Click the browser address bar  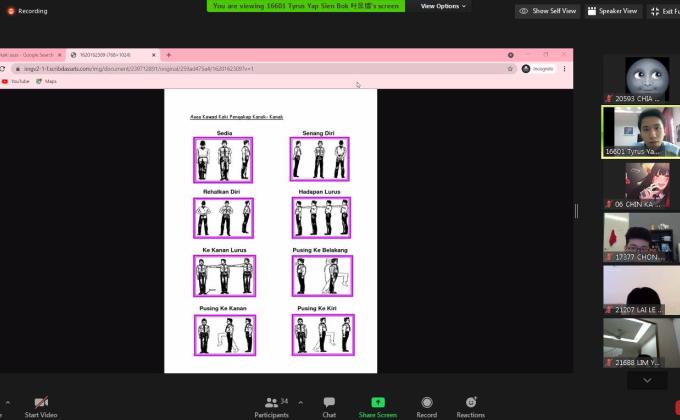click(250, 69)
